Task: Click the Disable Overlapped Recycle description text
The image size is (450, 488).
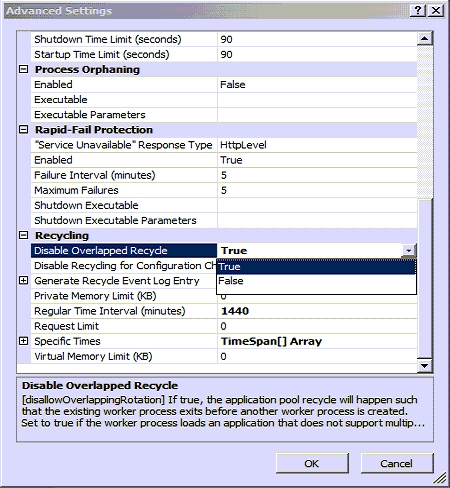Action: (x=223, y=411)
